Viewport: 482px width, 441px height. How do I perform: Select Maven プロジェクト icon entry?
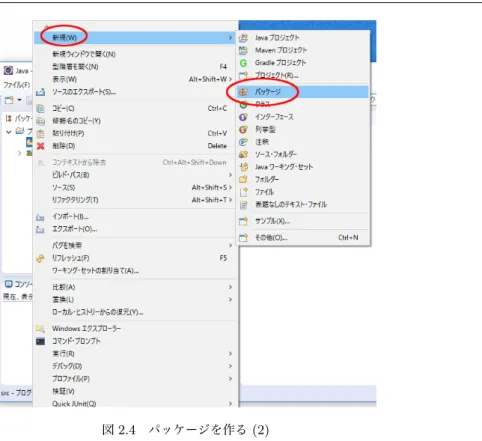(x=243, y=50)
